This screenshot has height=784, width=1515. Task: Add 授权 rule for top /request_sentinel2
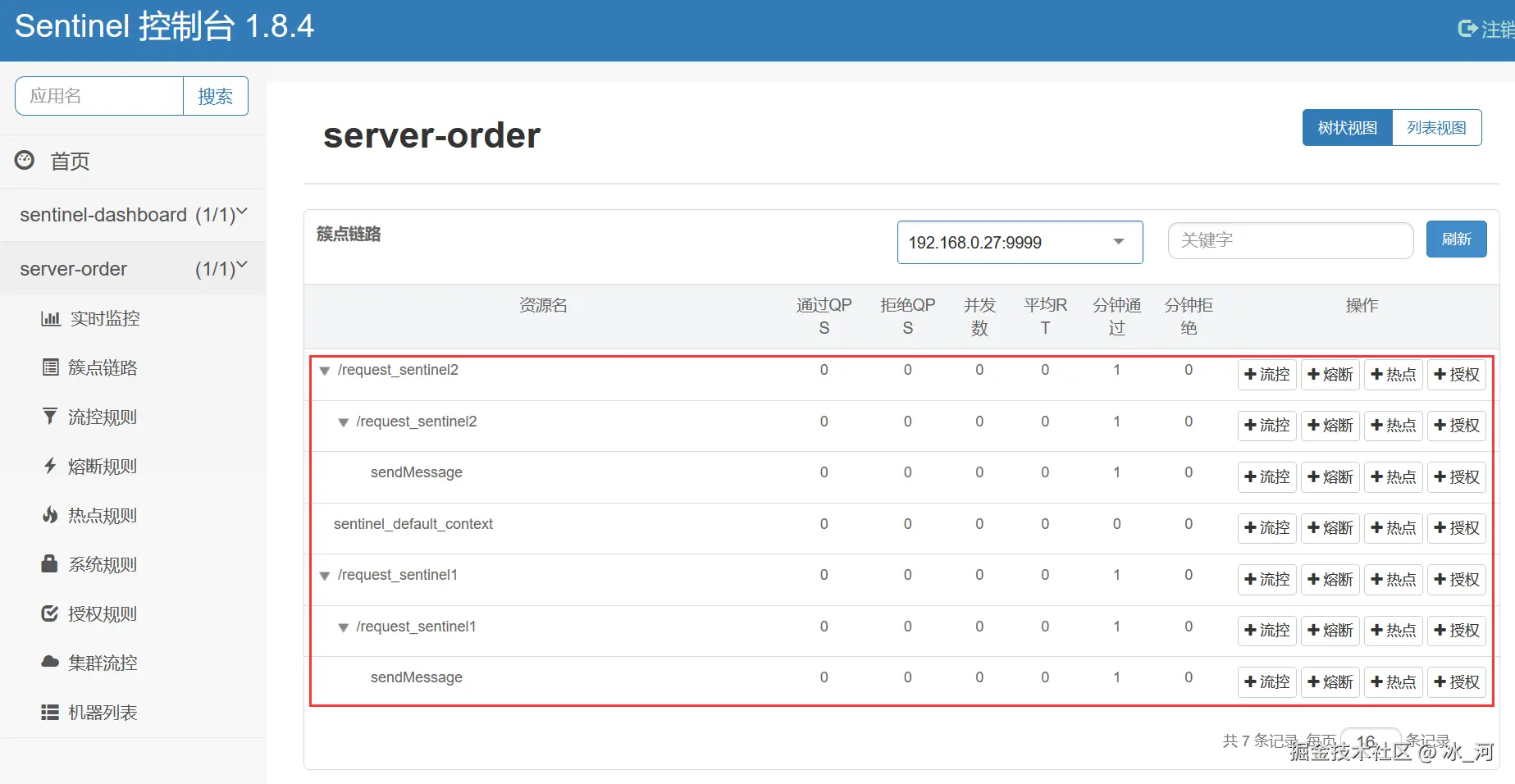(1457, 374)
